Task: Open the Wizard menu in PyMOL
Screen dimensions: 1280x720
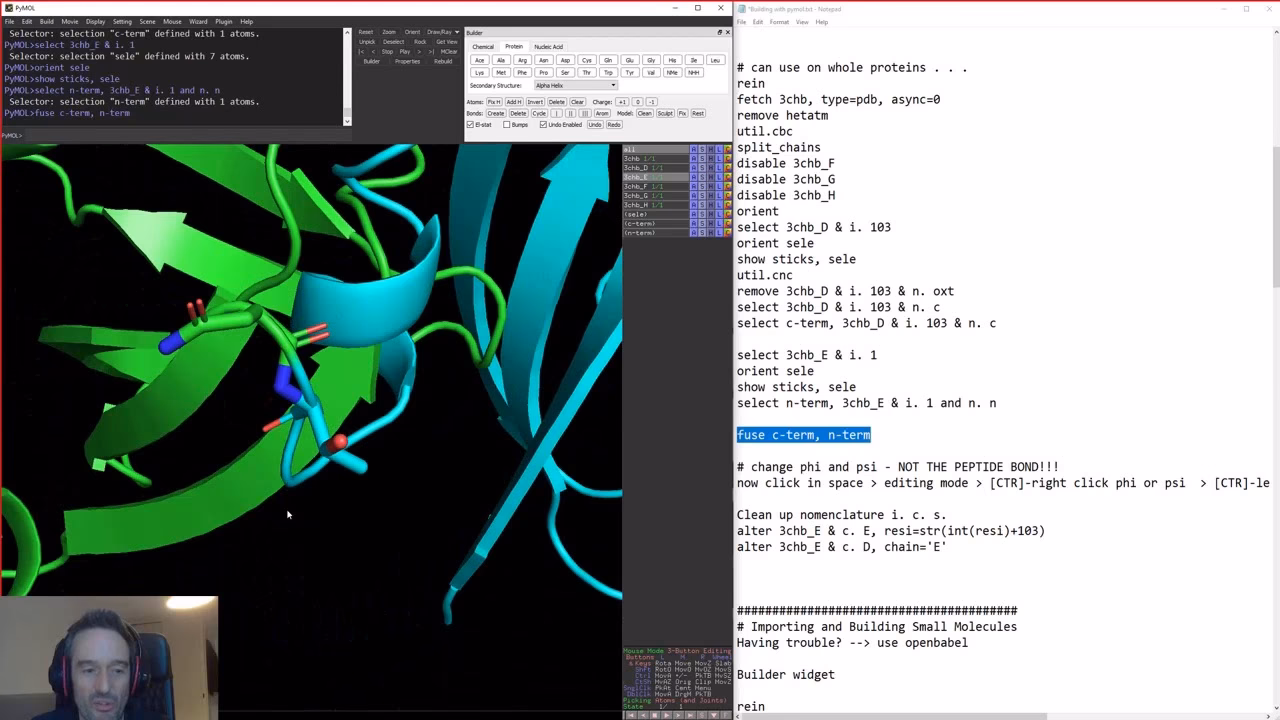Action: pos(196,21)
